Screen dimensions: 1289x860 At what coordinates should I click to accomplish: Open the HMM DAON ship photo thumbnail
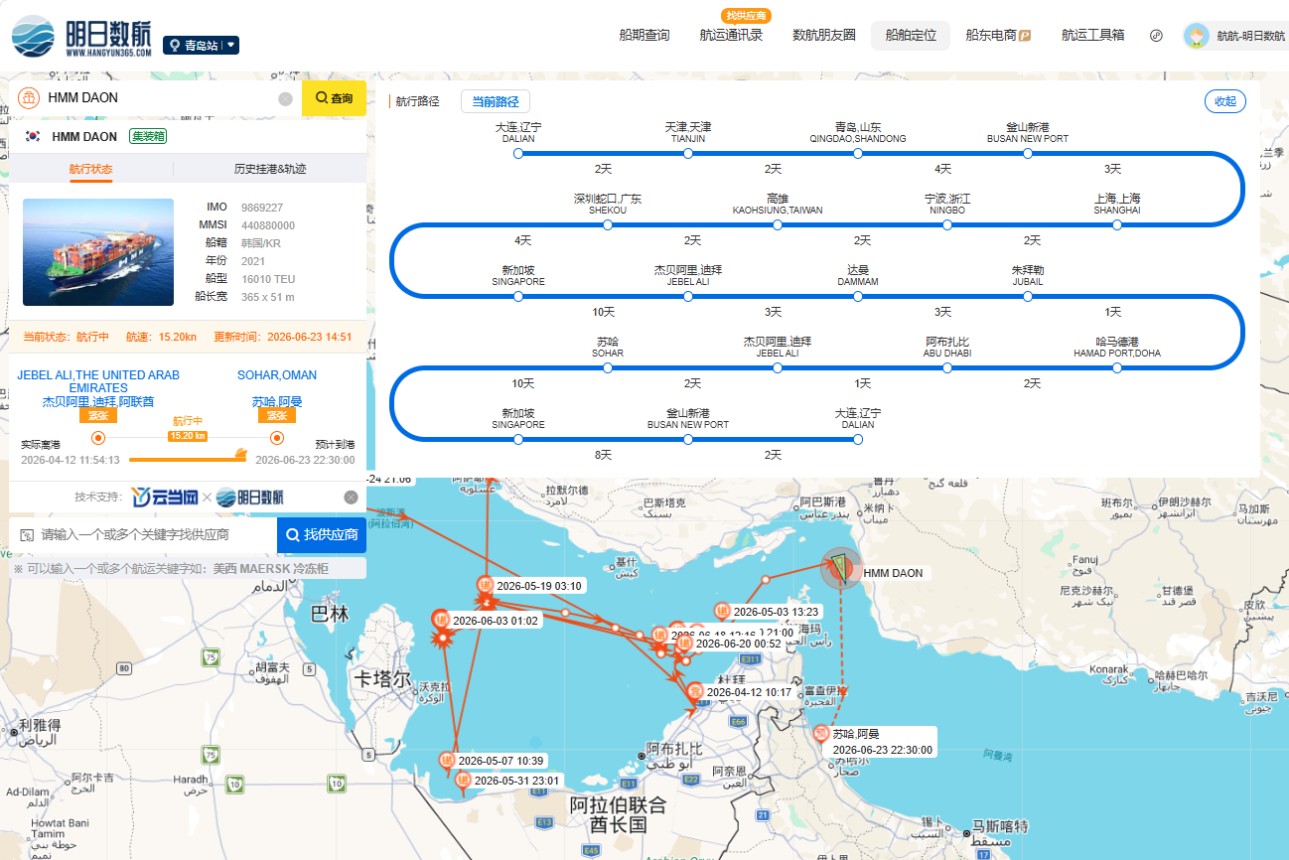pos(98,251)
